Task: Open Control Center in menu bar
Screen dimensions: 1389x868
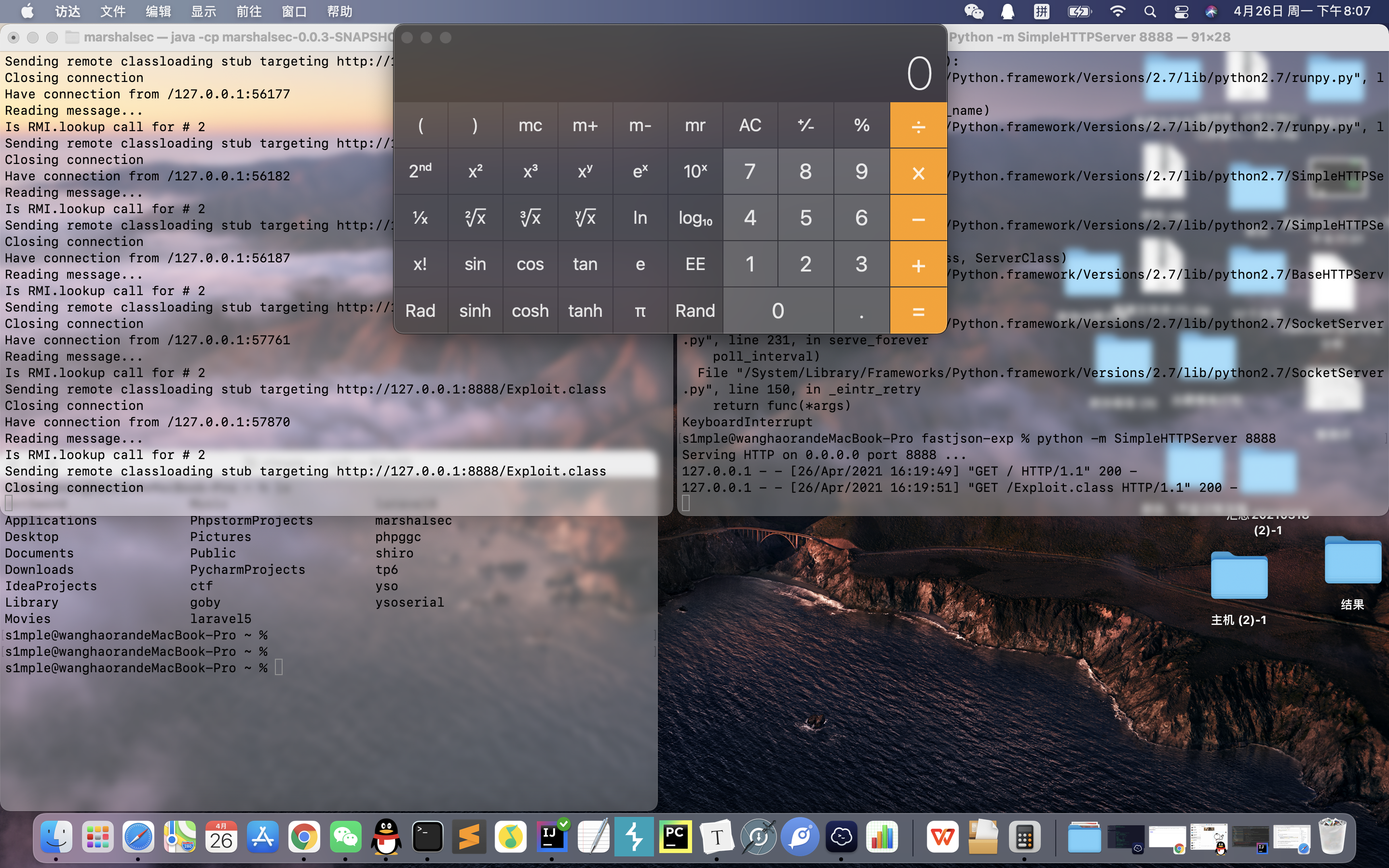Action: pyautogui.click(x=1181, y=12)
